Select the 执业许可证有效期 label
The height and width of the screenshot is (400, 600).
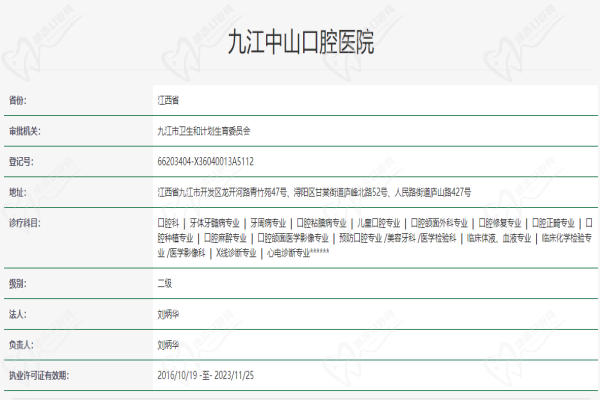(39, 376)
